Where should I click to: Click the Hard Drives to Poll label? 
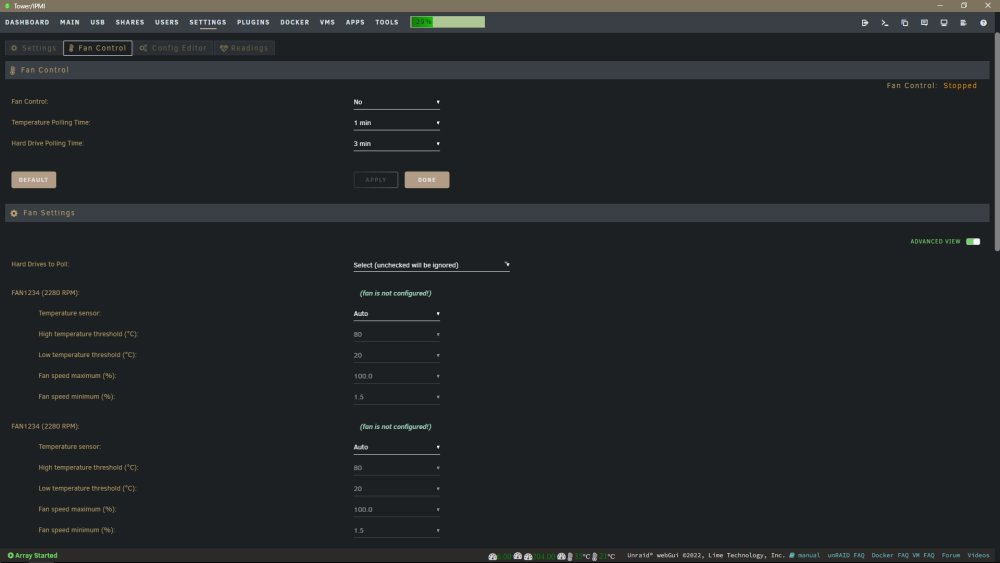tap(40, 264)
